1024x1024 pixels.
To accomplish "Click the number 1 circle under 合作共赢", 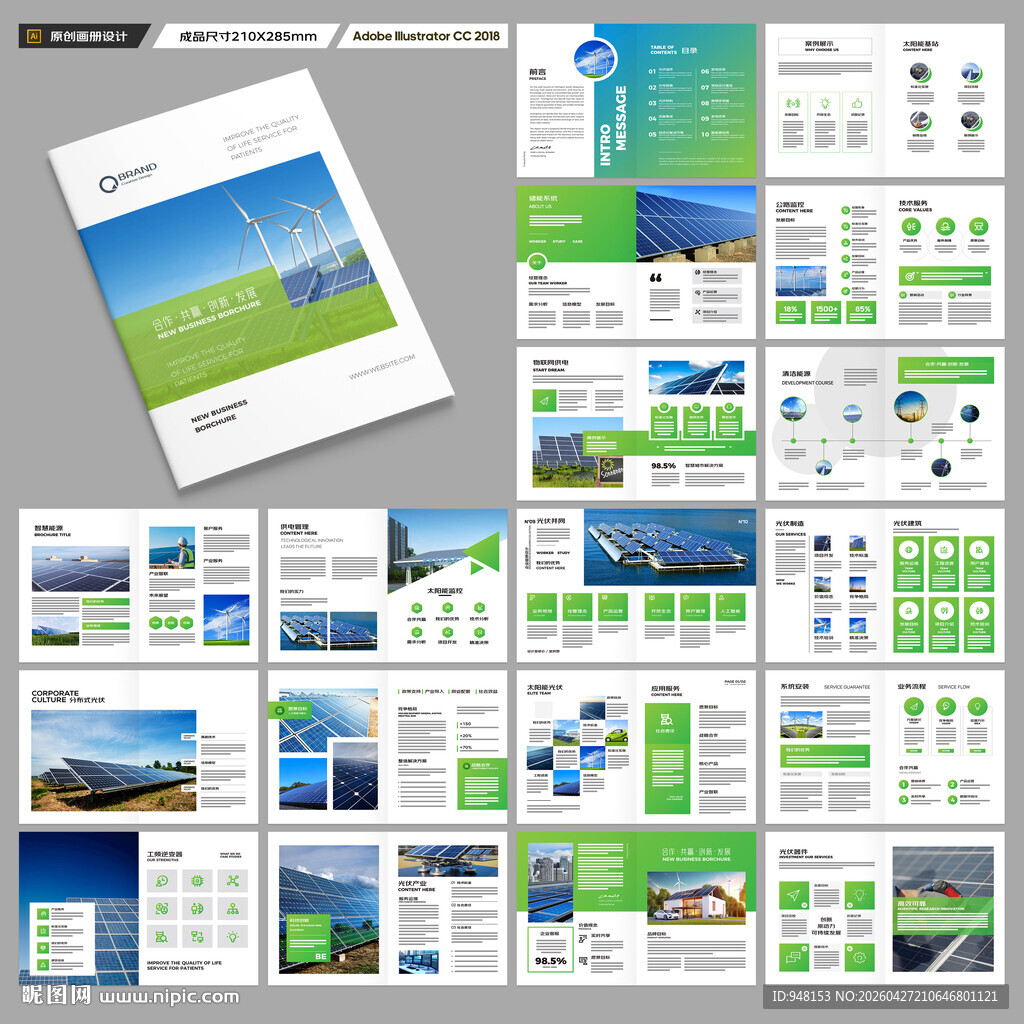I will click(903, 784).
